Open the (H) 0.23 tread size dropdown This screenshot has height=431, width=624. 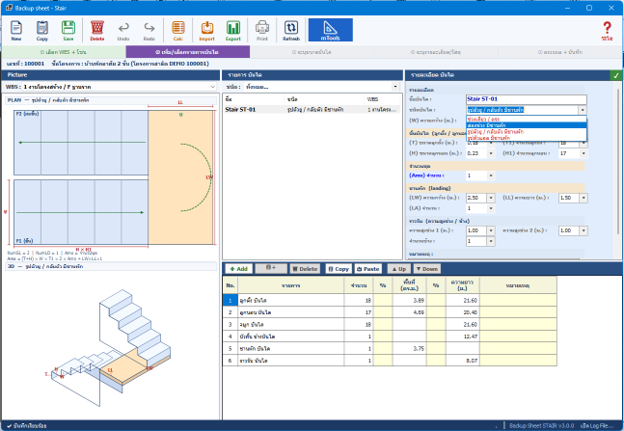(x=491, y=153)
